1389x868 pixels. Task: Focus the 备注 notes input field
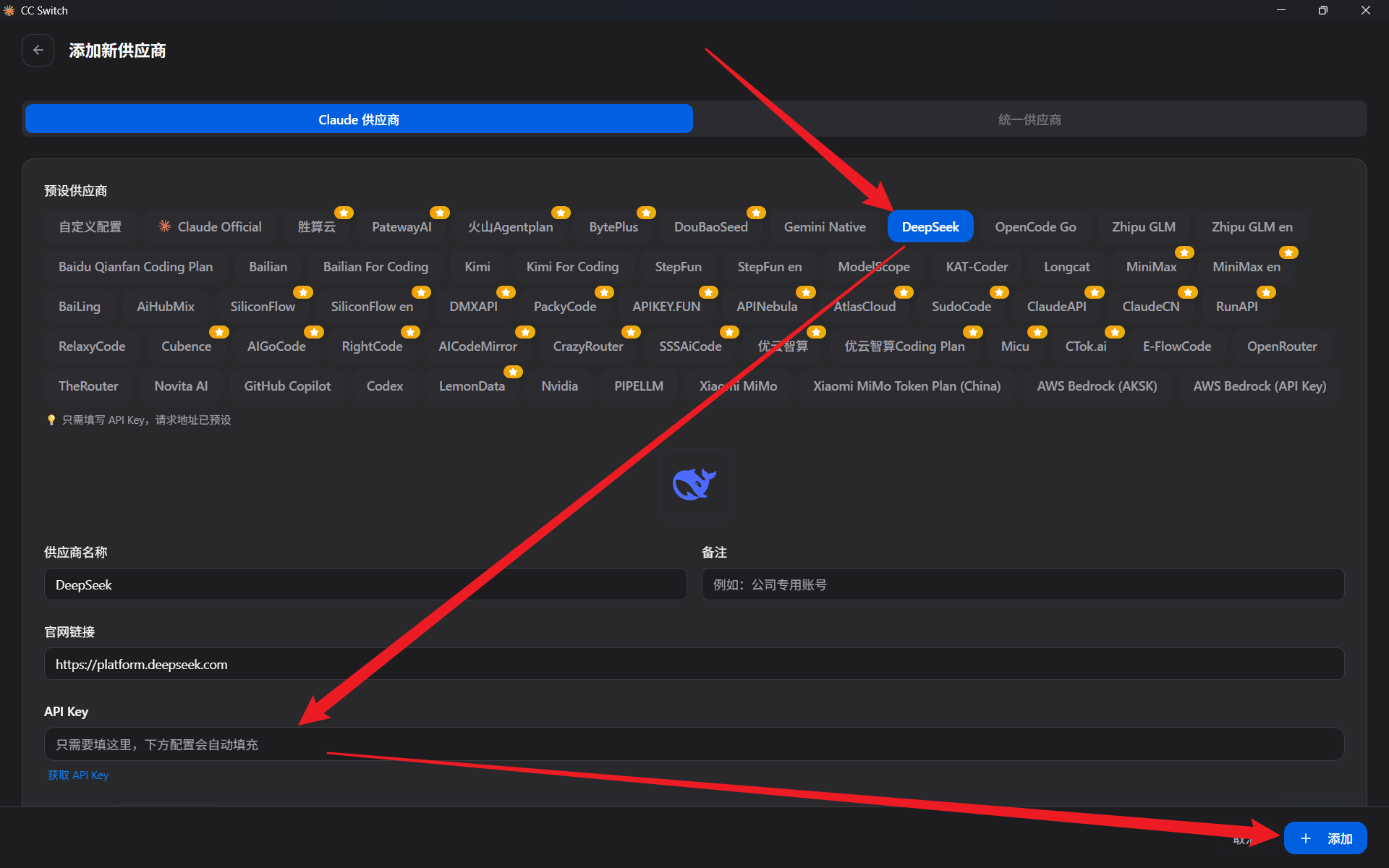click(1023, 584)
